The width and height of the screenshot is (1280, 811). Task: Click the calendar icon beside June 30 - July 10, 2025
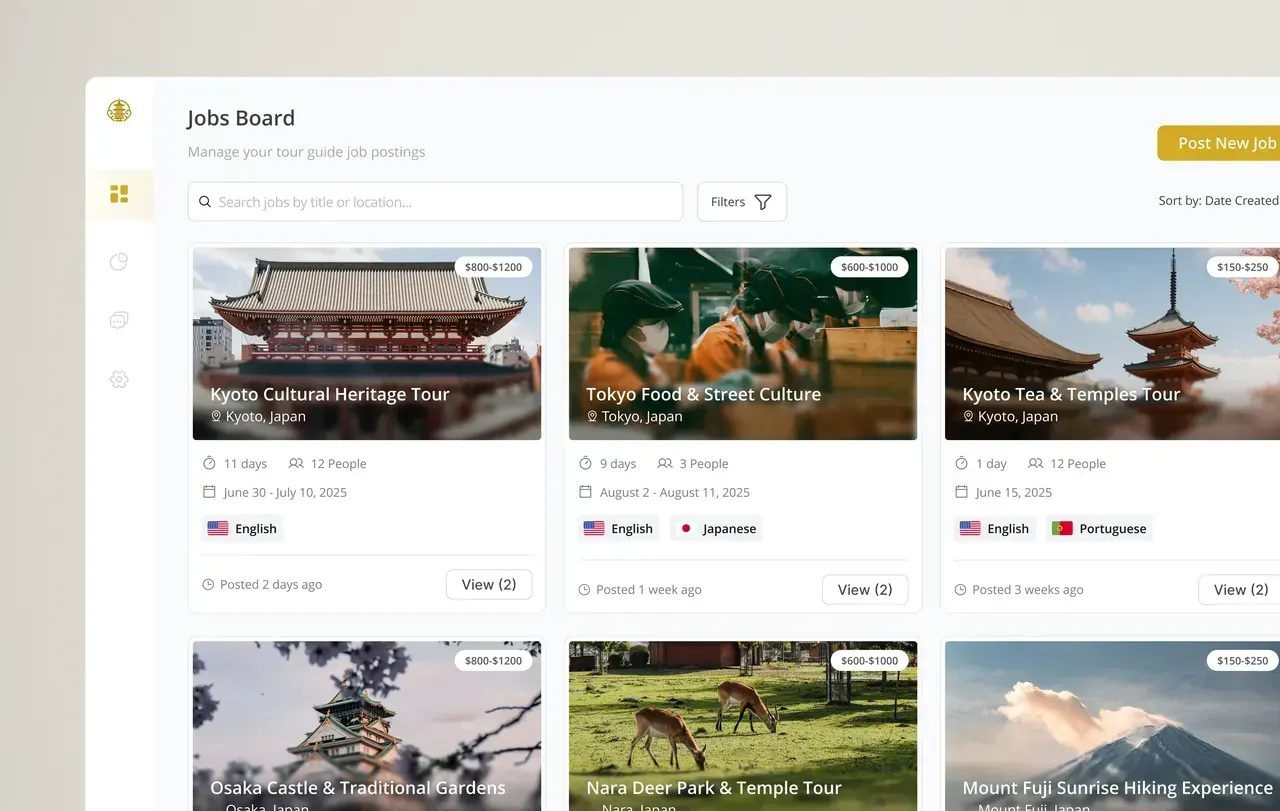point(209,492)
